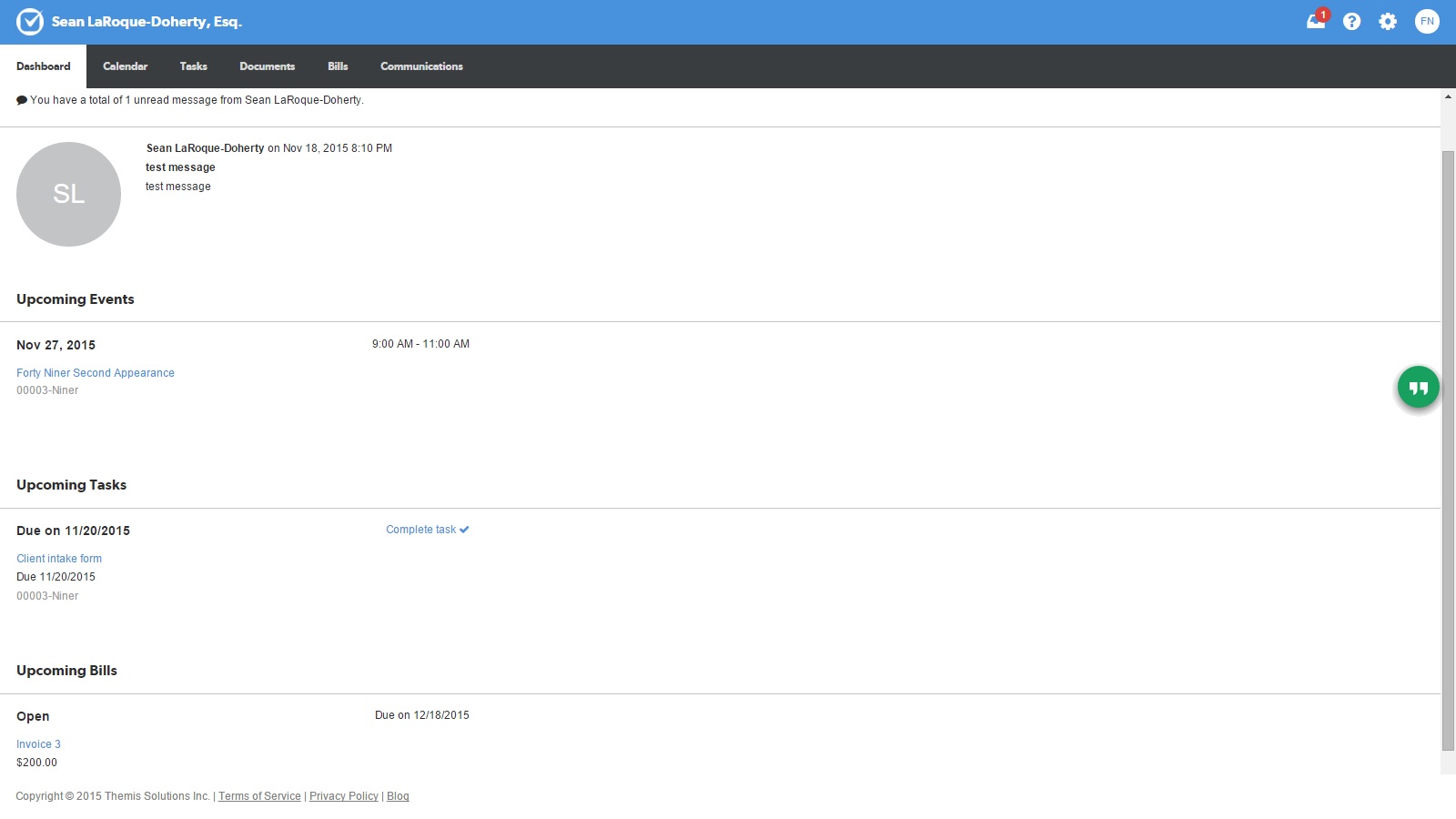Click the unread message speech bubble icon
Screen dimensions: 1456x819
tap(22, 101)
